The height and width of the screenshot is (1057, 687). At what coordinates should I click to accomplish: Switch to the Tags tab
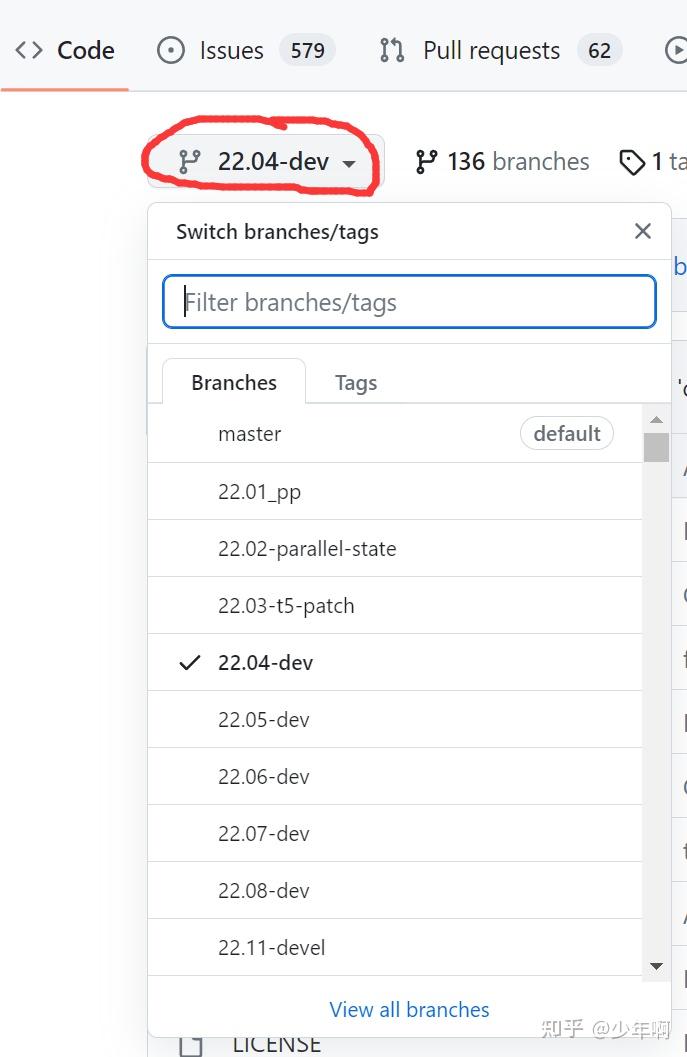pyautogui.click(x=356, y=383)
